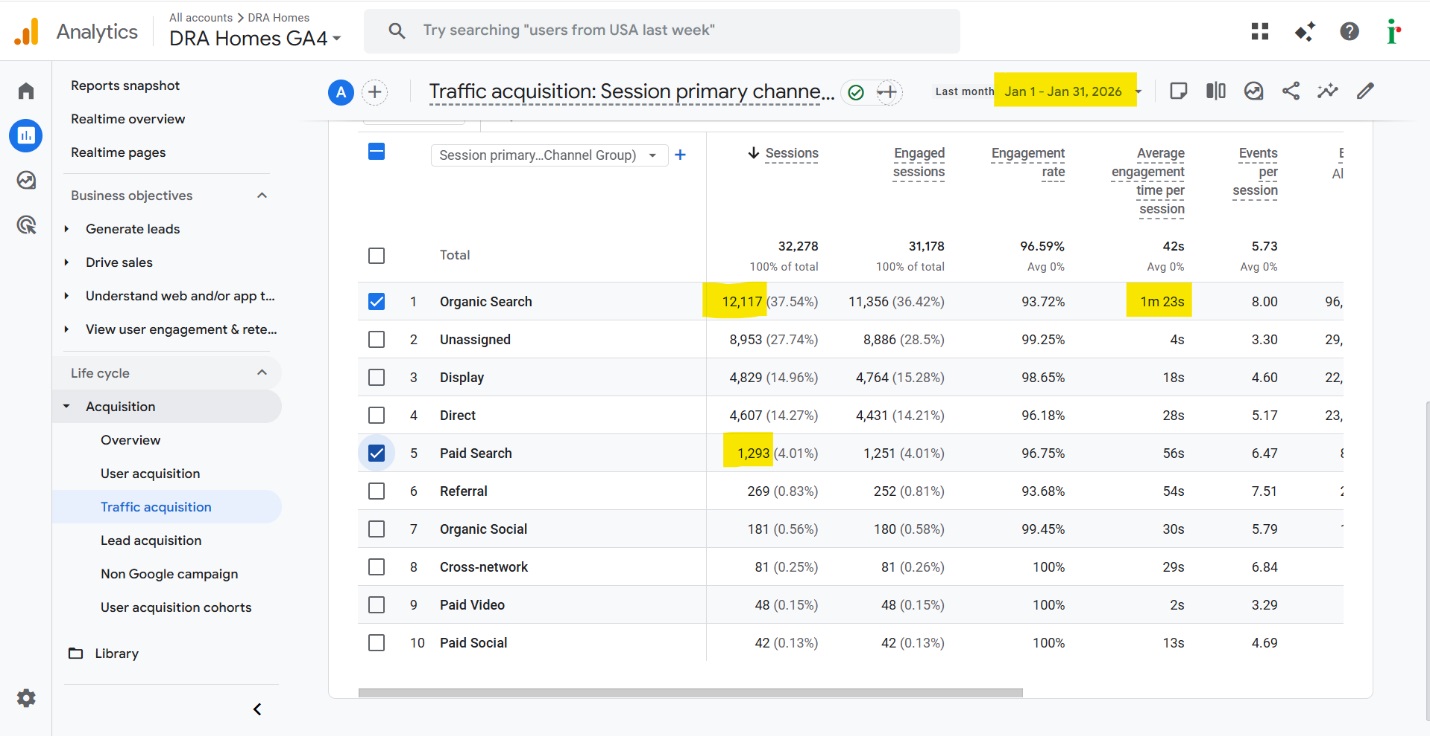Viewport: 1430px width, 736px height.
Task: Check the Unassigned row checkbox
Action: (x=376, y=339)
